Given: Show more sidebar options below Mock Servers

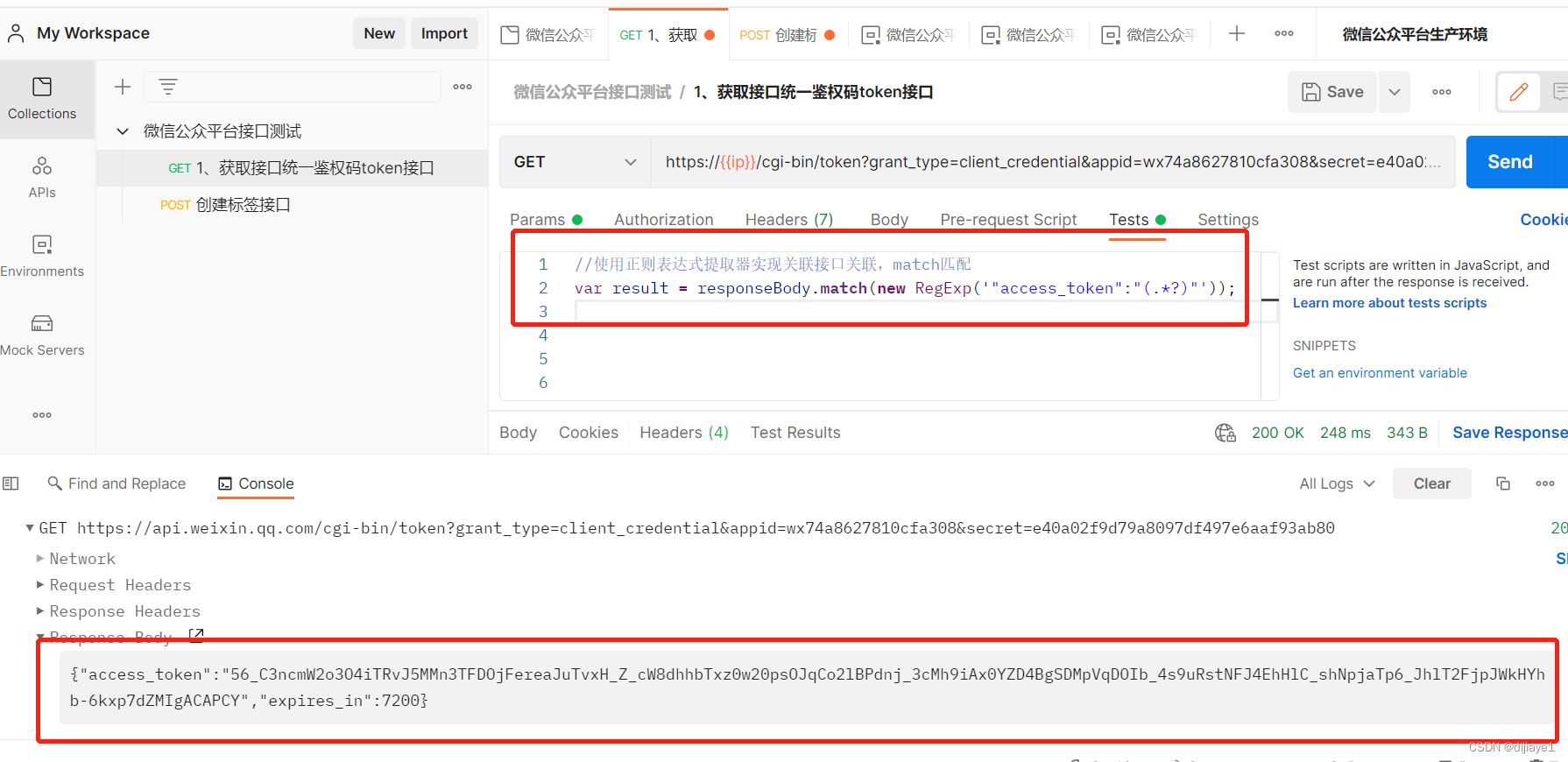Looking at the screenshot, I should click(42, 415).
